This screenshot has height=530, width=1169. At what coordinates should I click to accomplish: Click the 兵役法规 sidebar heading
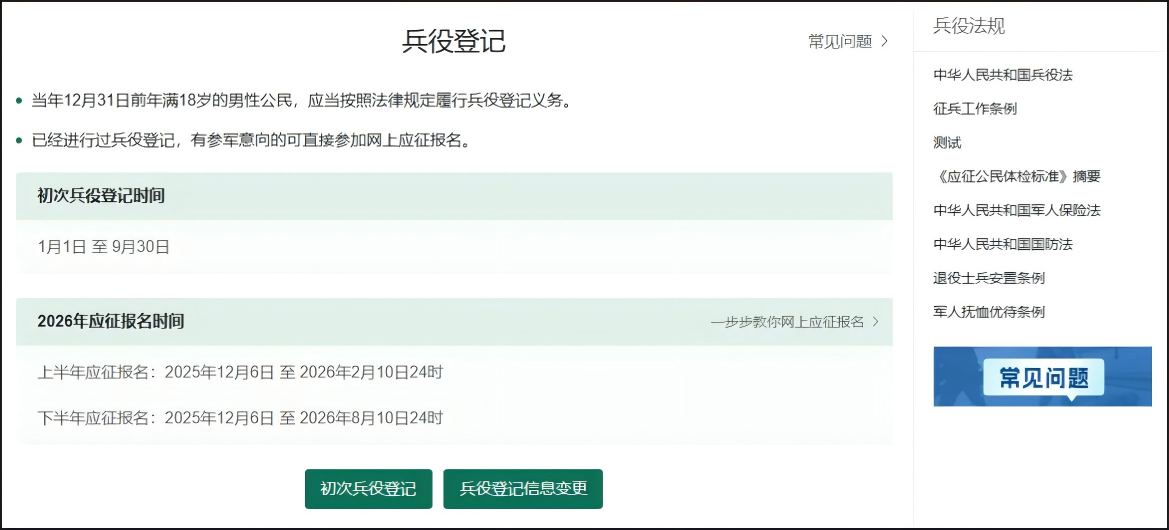click(968, 26)
